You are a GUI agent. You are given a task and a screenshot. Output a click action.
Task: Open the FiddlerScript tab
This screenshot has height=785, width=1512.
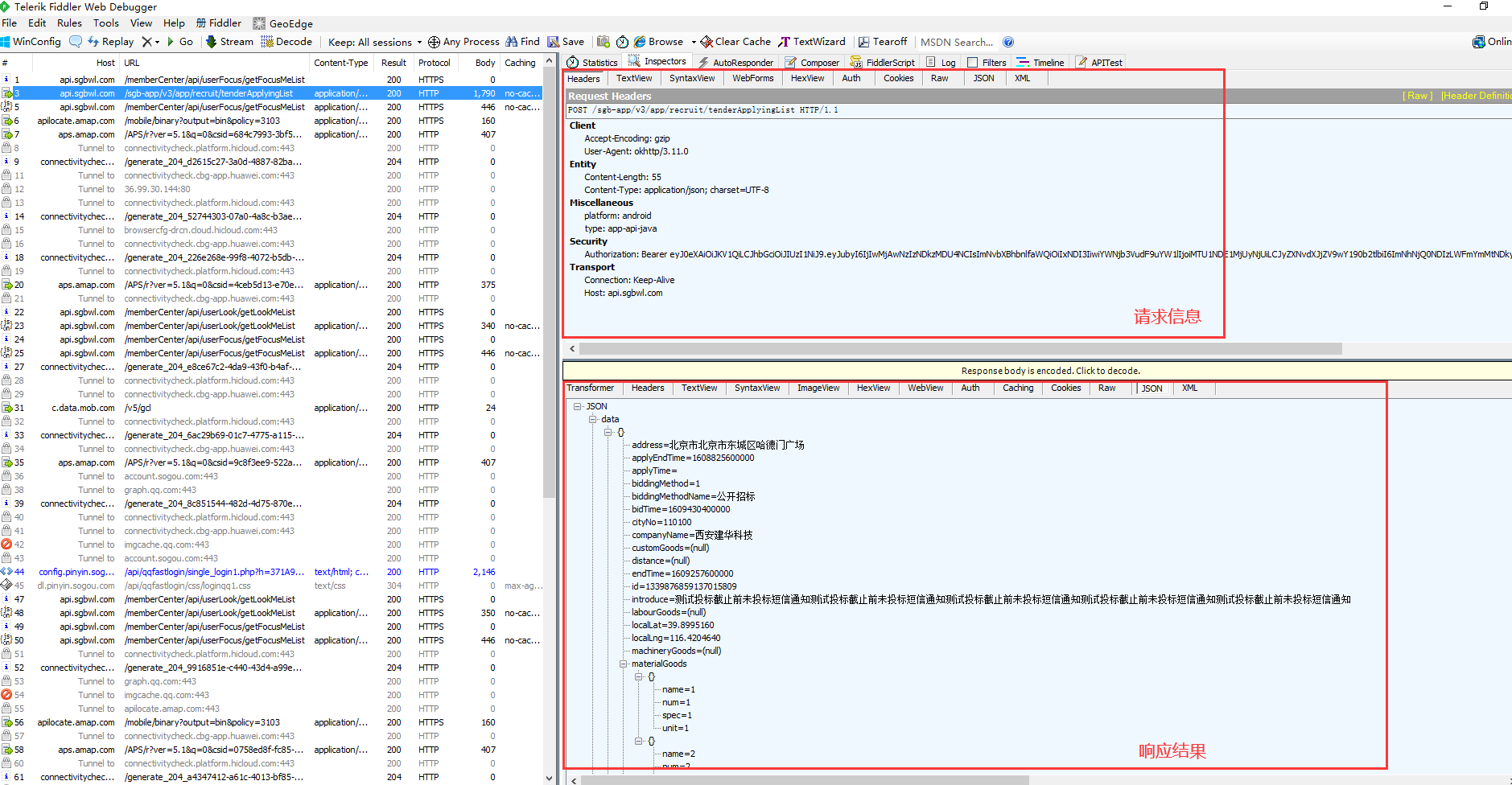(x=882, y=62)
